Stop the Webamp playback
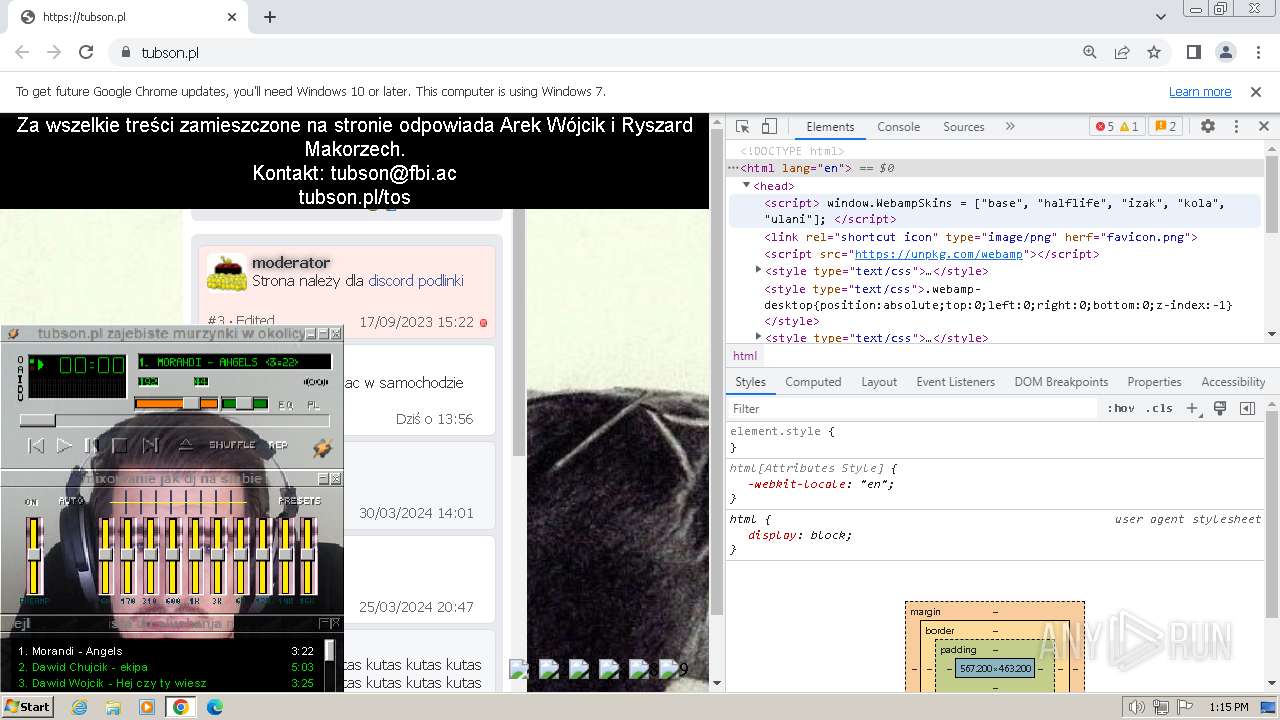Image resolution: width=1280 pixels, height=720 pixels. click(x=119, y=445)
